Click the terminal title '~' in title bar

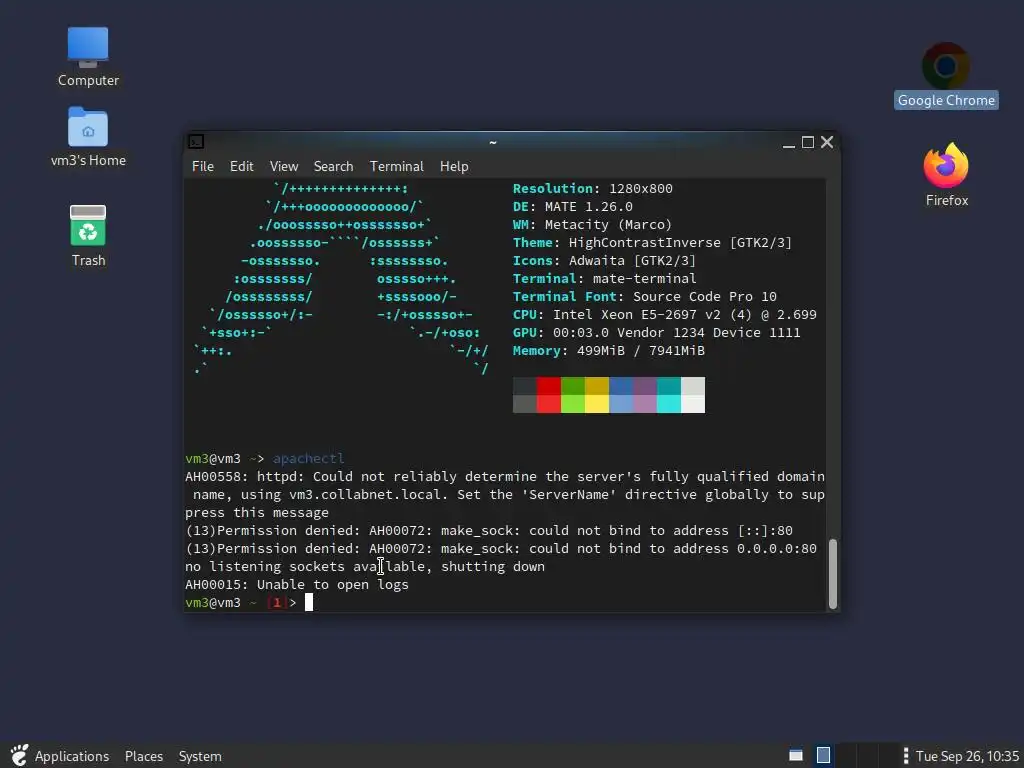(493, 142)
